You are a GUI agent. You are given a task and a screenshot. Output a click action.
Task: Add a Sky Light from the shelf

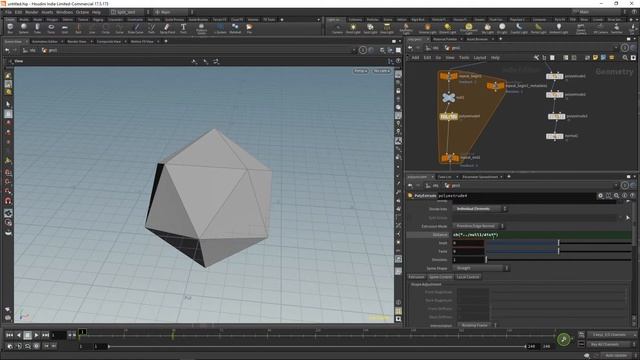pos(487,28)
